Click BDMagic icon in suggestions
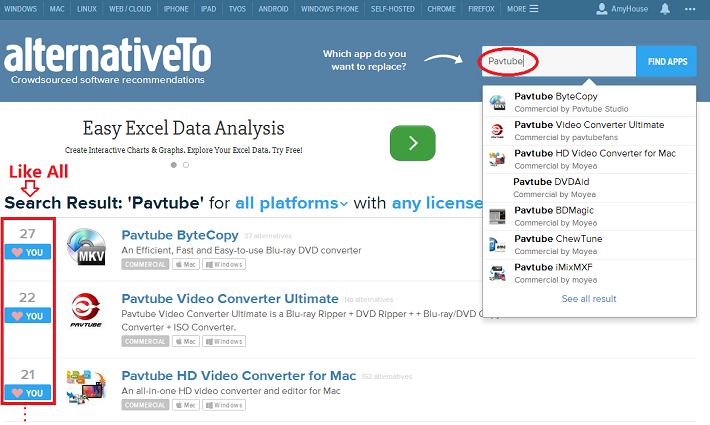Viewport: 710px width, 425px height. click(x=497, y=216)
